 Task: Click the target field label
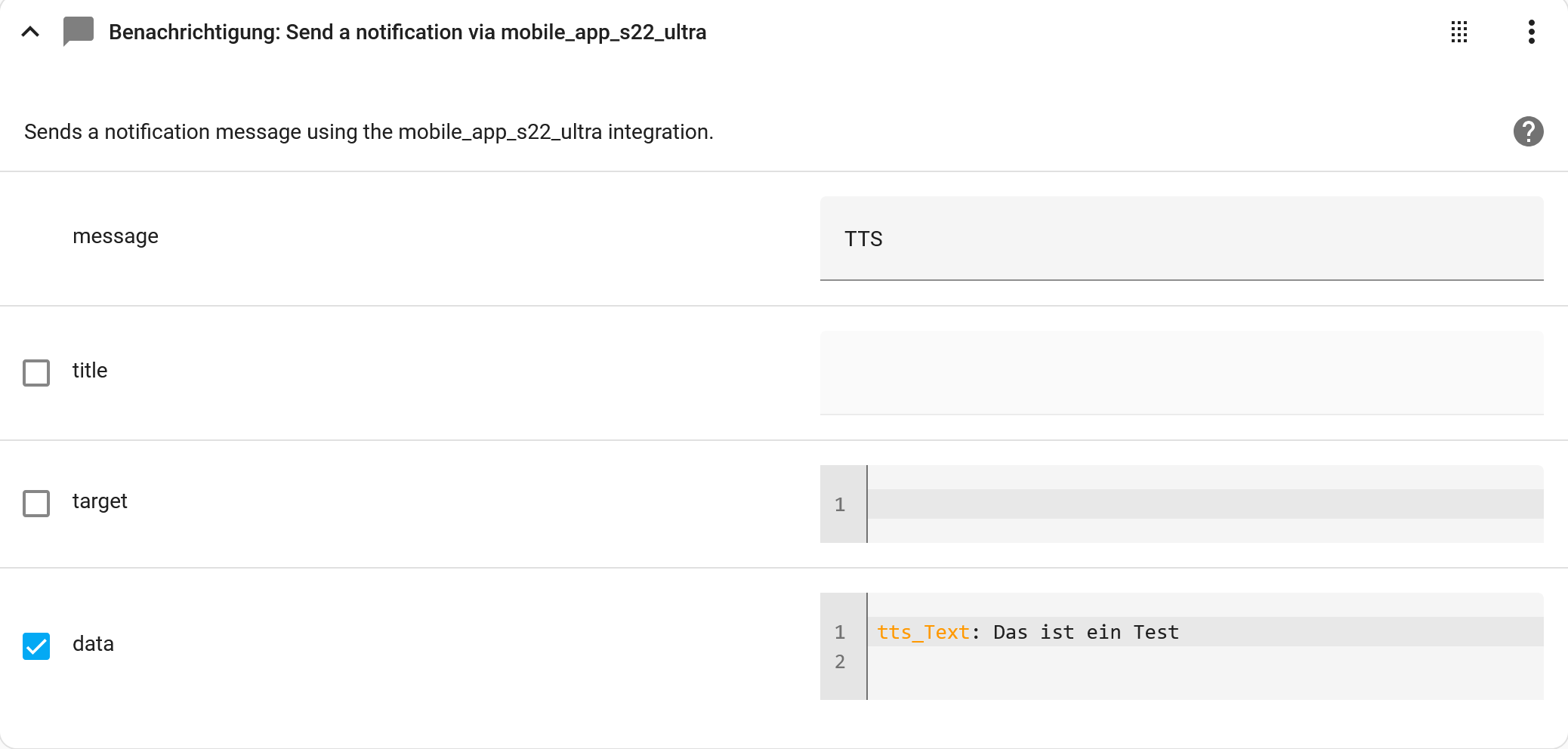100,501
